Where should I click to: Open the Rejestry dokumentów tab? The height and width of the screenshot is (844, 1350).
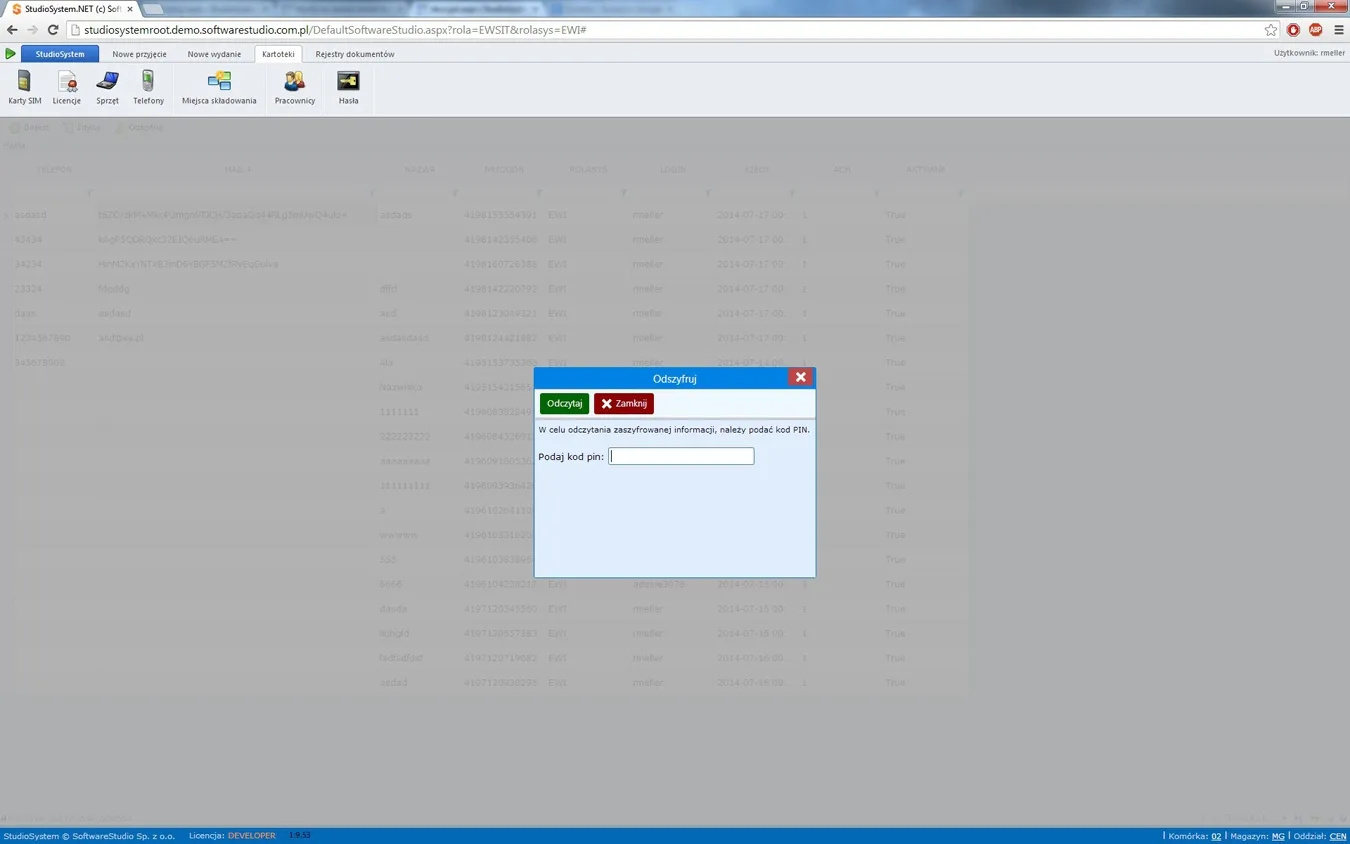(x=355, y=54)
